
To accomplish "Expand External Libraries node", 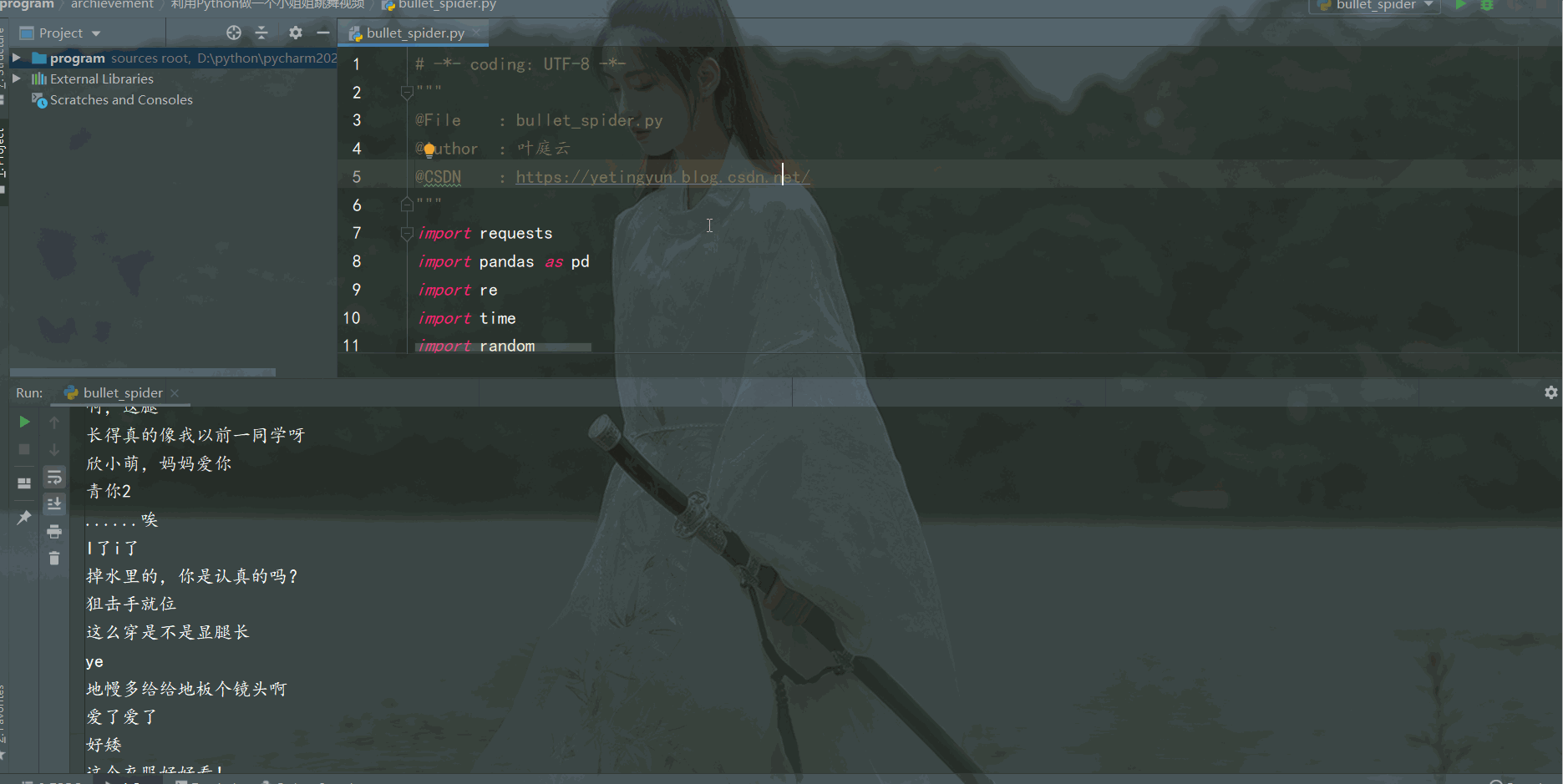I will 16,78.
